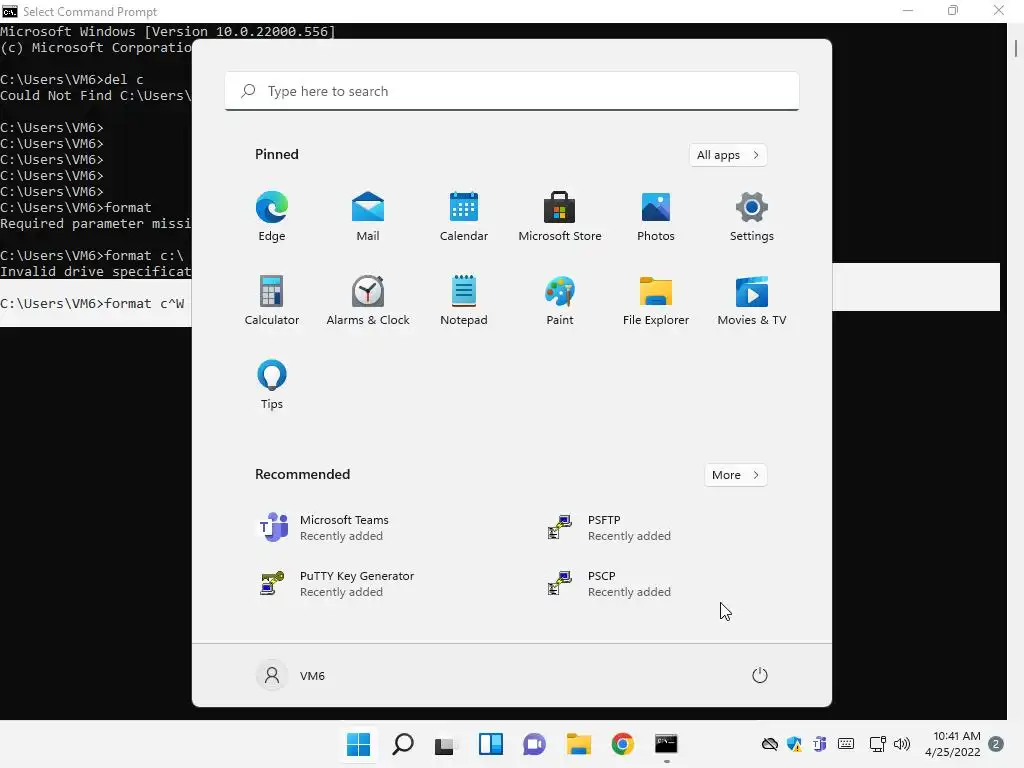Viewport: 1024px width, 768px height.
Task: Open Chat icon on taskbar
Action: 534,744
